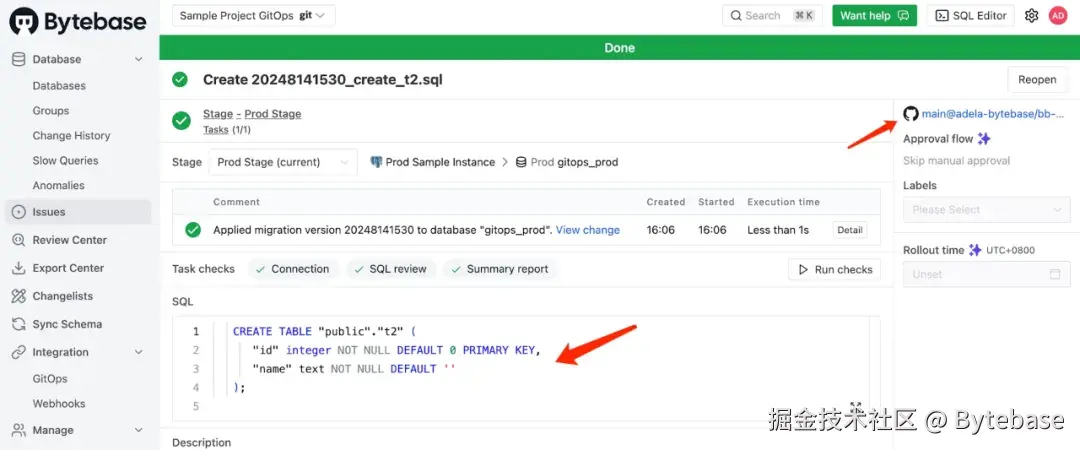This screenshot has height=450, width=1080.
Task: Click the Connection task check badge
Action: coord(293,269)
